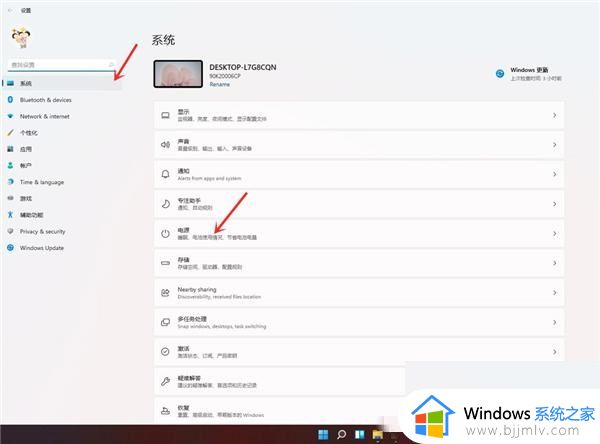Click the back arrow in title bar

coord(10,10)
